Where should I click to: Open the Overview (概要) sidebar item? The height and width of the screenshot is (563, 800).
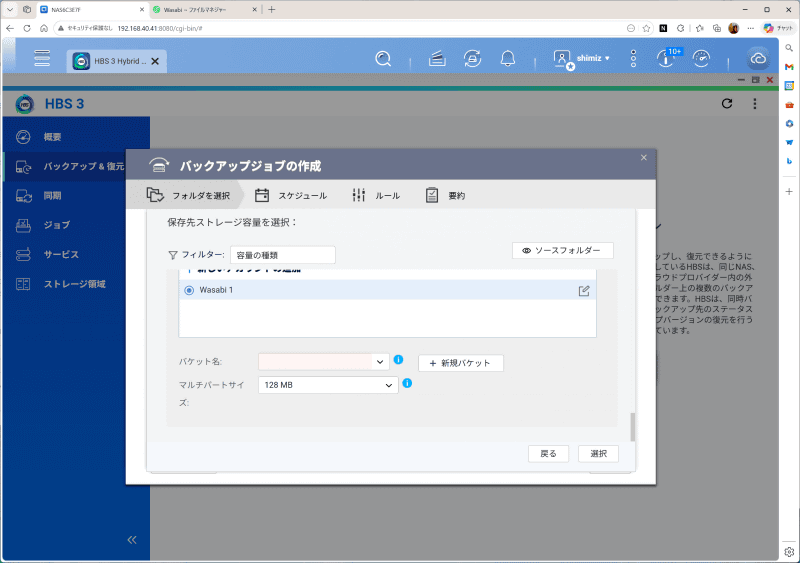pyautogui.click(x=77, y=137)
